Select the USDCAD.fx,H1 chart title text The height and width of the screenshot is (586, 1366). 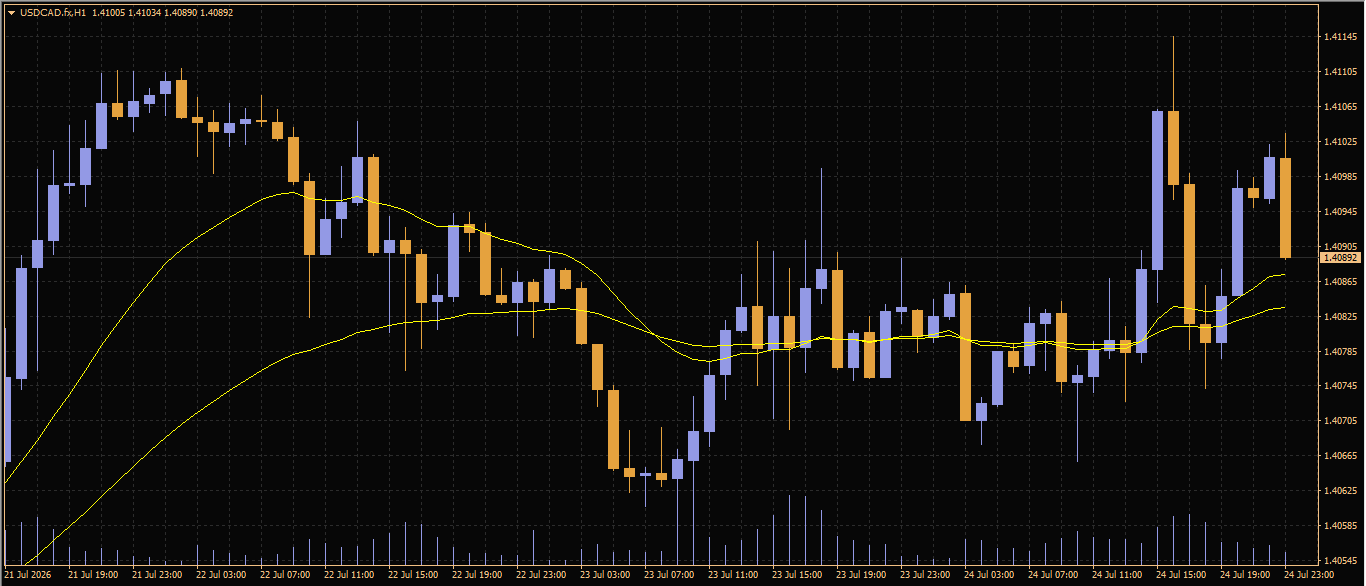tap(53, 12)
